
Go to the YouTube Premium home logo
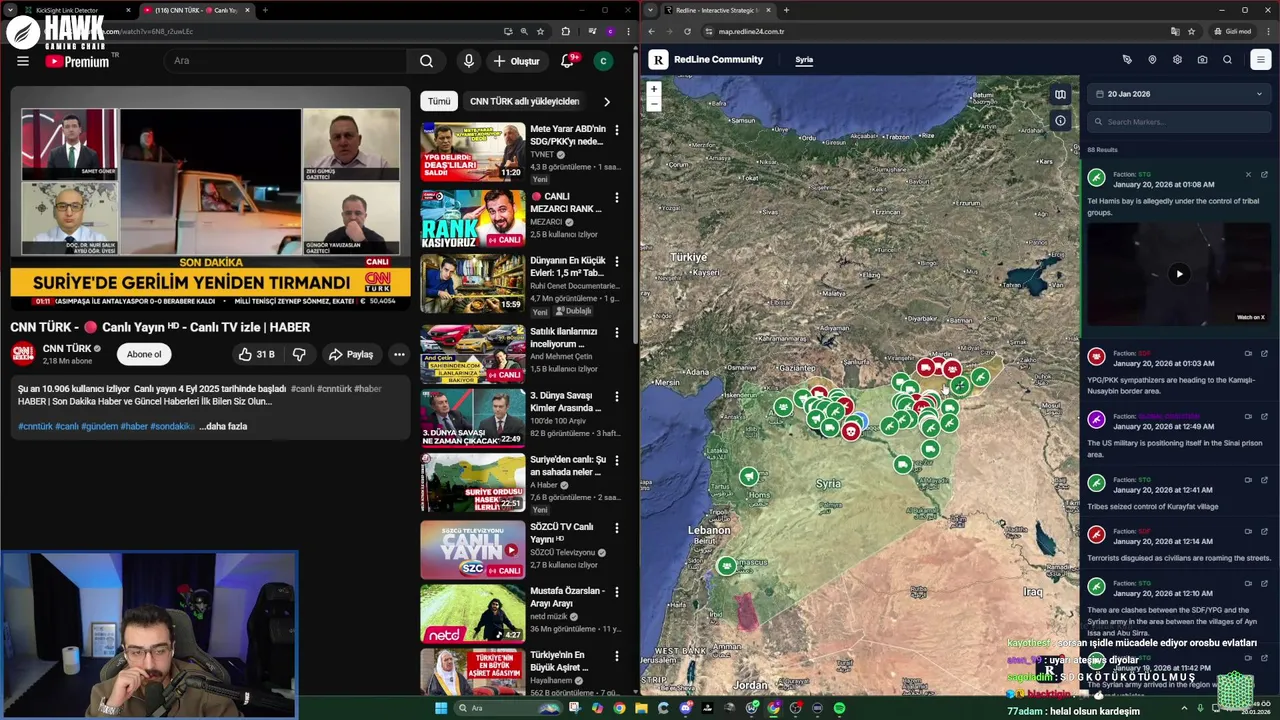click(77, 61)
